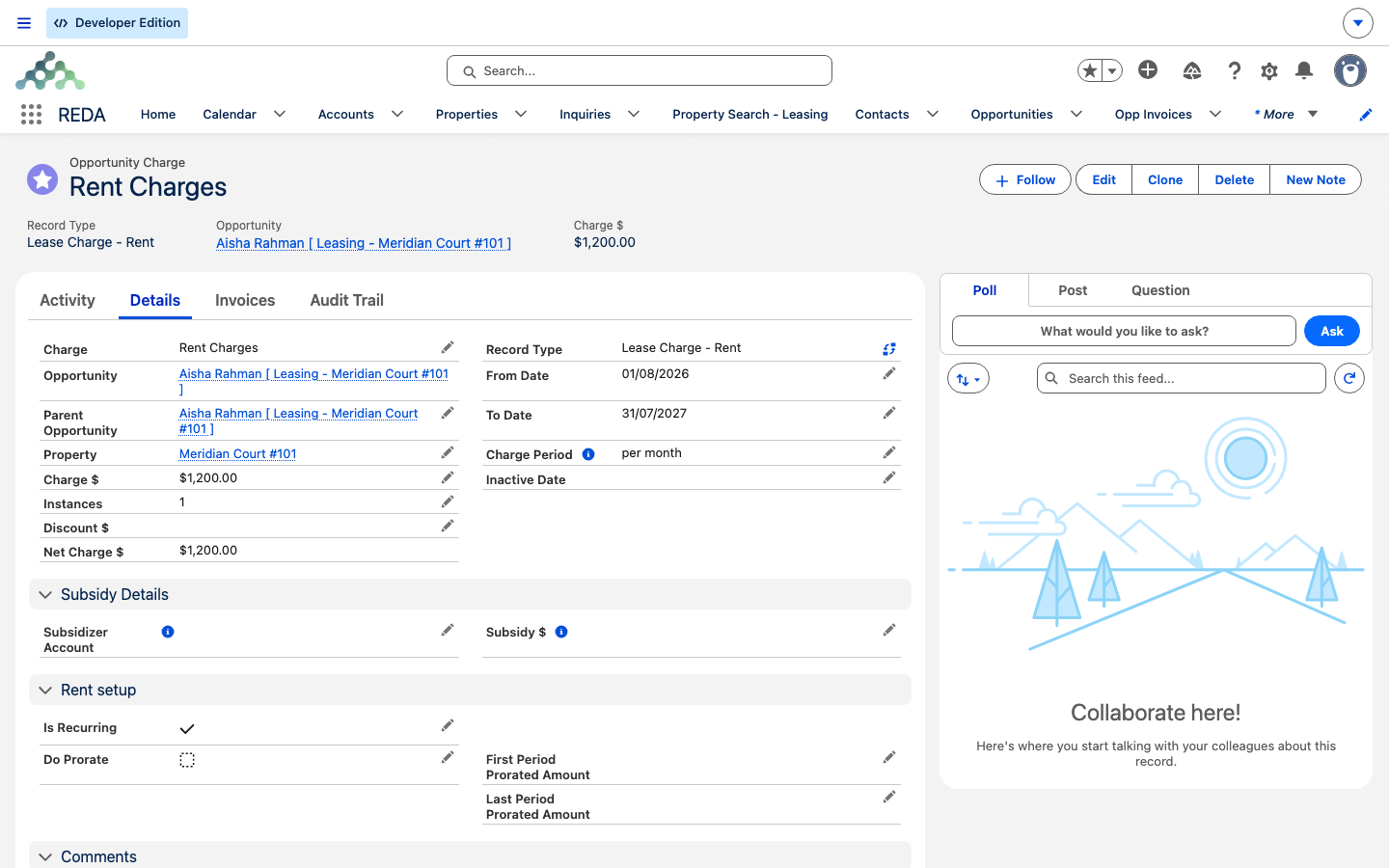Select the Post tab in feed
This screenshot has width=1389, height=868.
pyautogui.click(x=1073, y=290)
